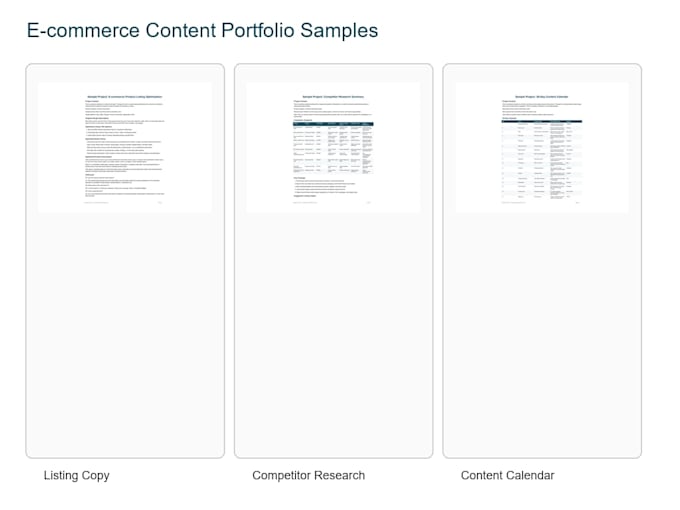
Task: Click the Content Calendar caption
Action: 507,475
